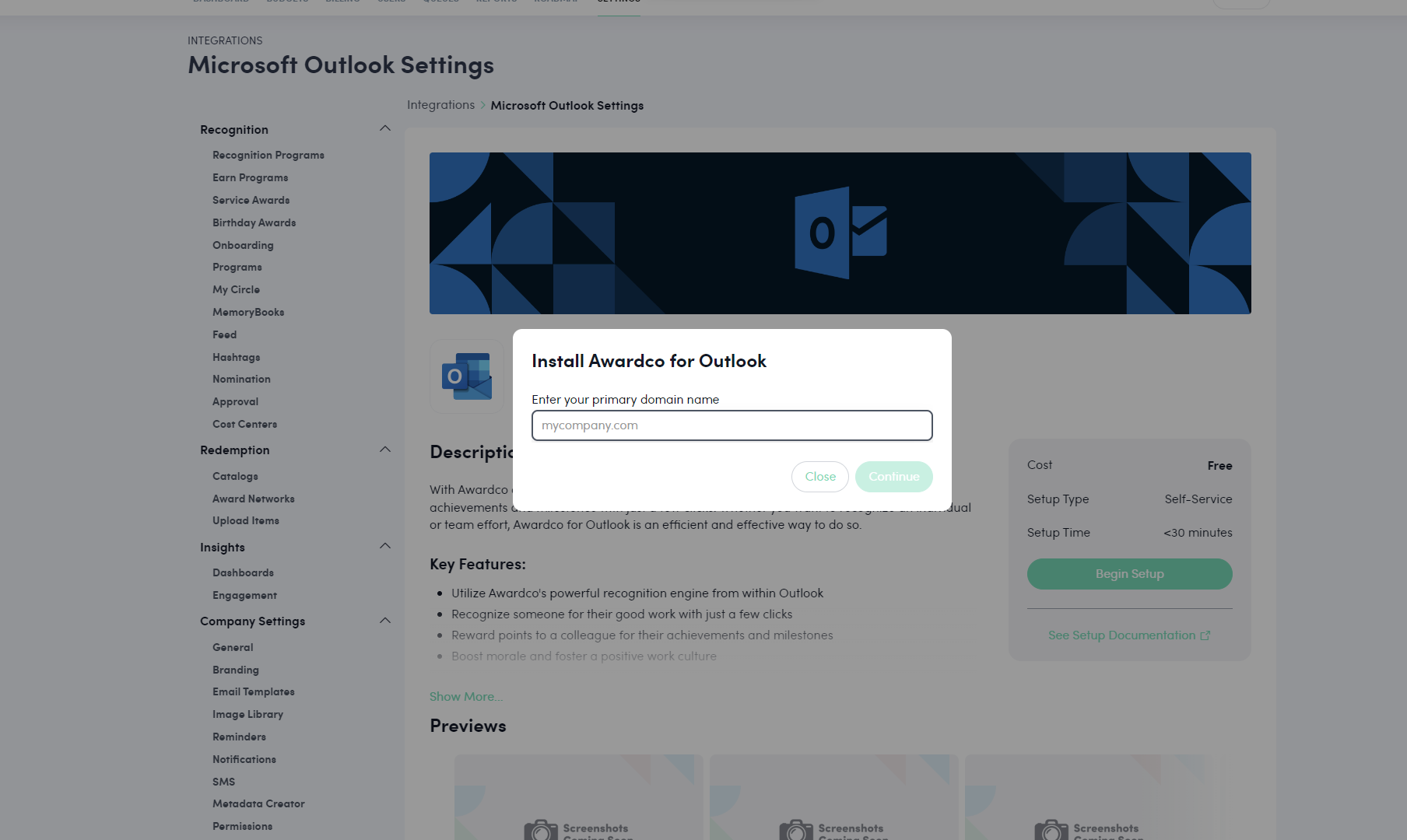Click the external link icon next to Setup Documentation

[1205, 635]
